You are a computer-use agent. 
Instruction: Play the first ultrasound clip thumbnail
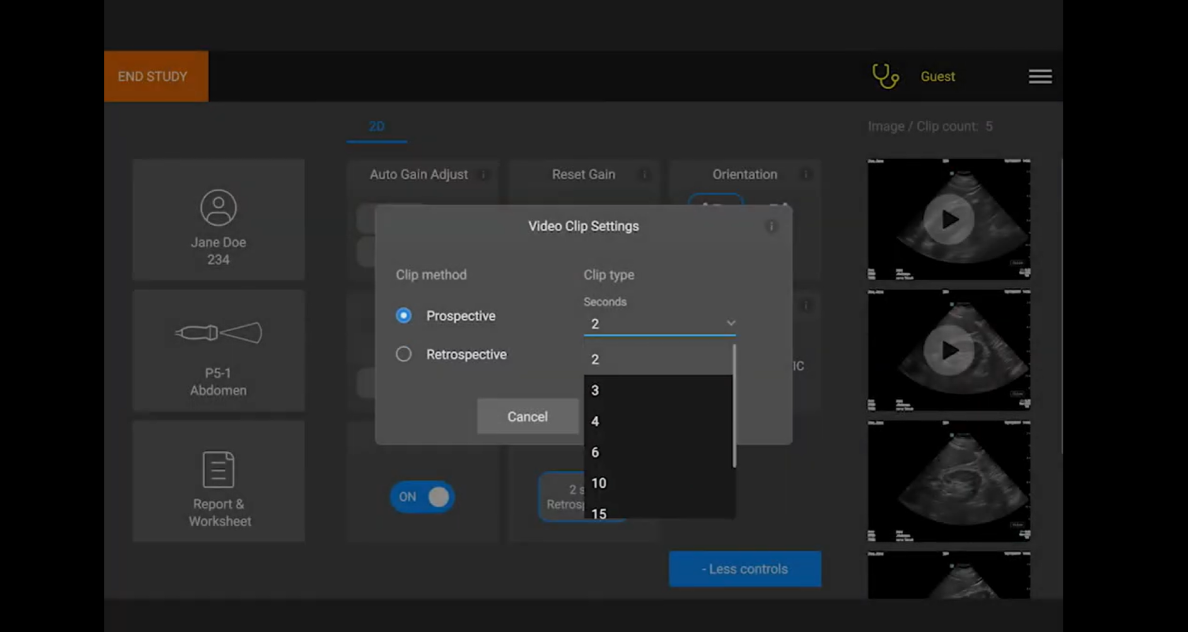947,218
